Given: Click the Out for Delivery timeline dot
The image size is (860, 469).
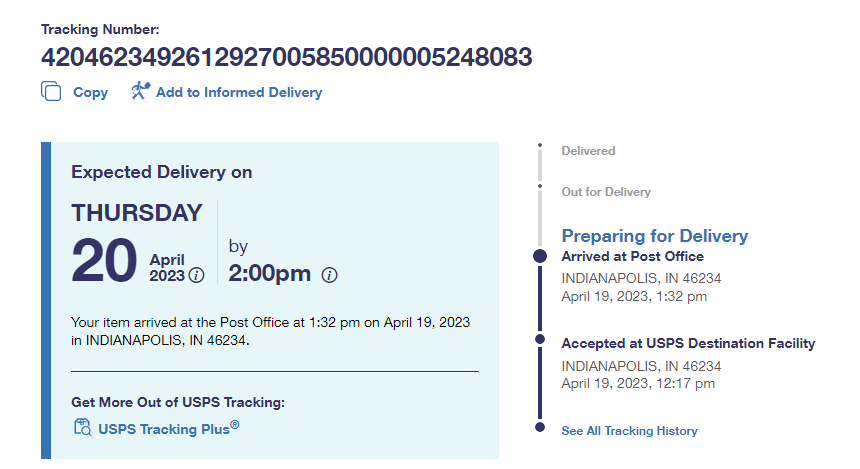Looking at the screenshot, I should click(539, 187).
